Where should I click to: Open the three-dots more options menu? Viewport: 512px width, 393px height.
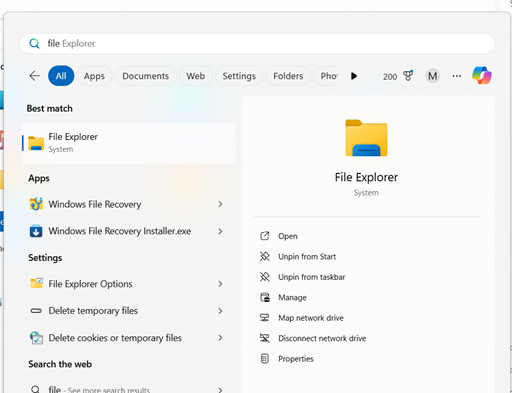click(x=457, y=76)
